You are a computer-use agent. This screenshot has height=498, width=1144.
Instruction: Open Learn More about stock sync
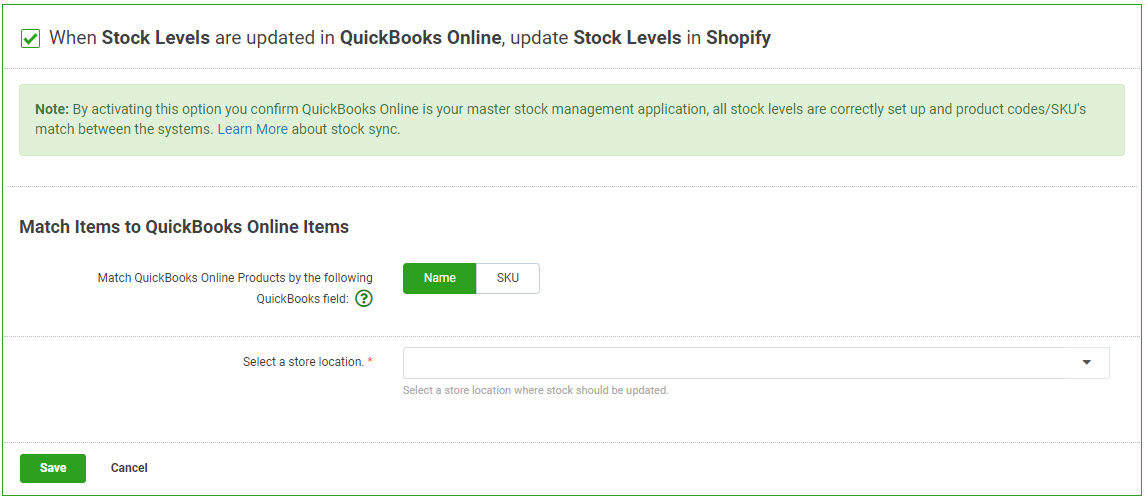coord(252,130)
